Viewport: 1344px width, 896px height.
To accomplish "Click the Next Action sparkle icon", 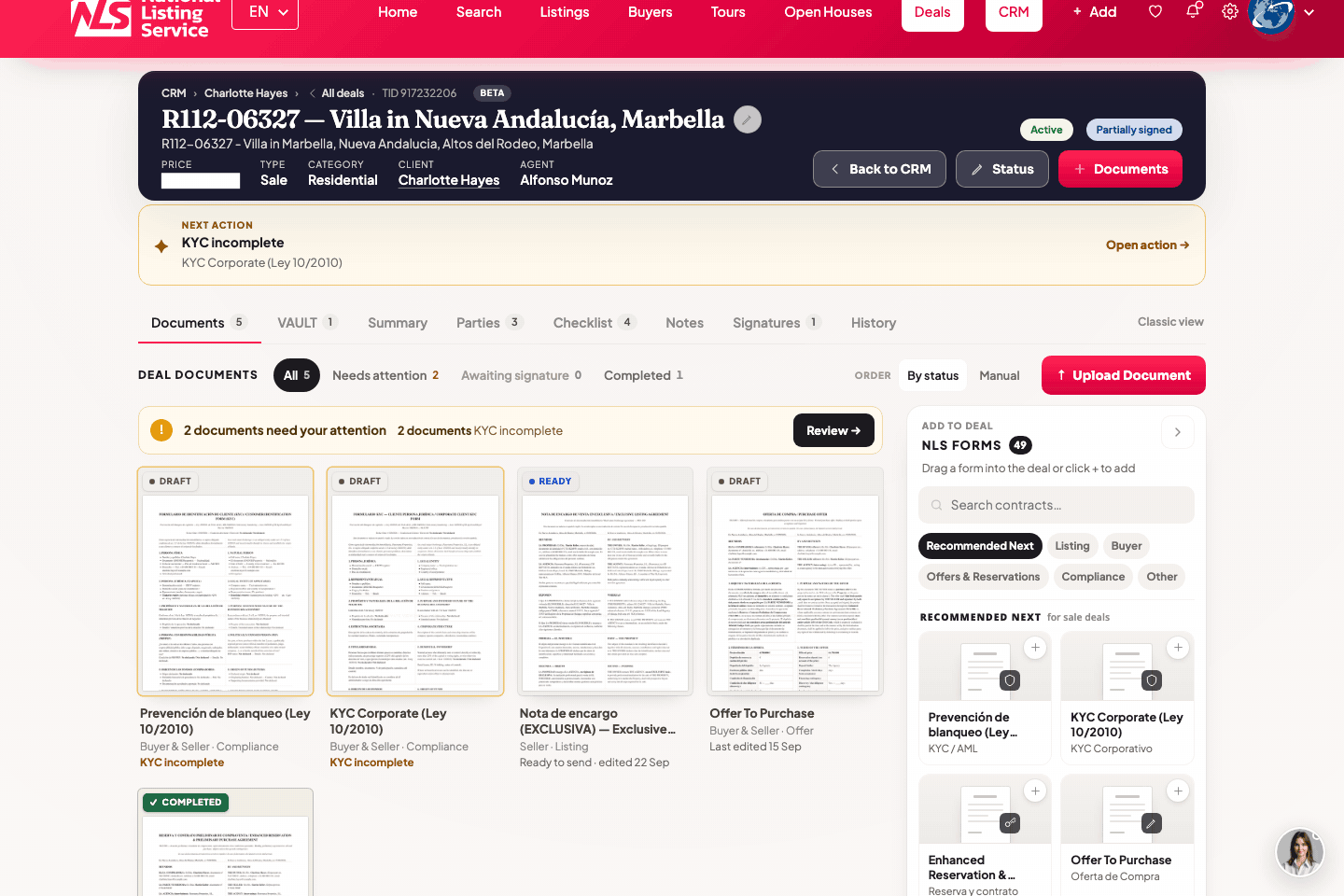I will click(161, 246).
